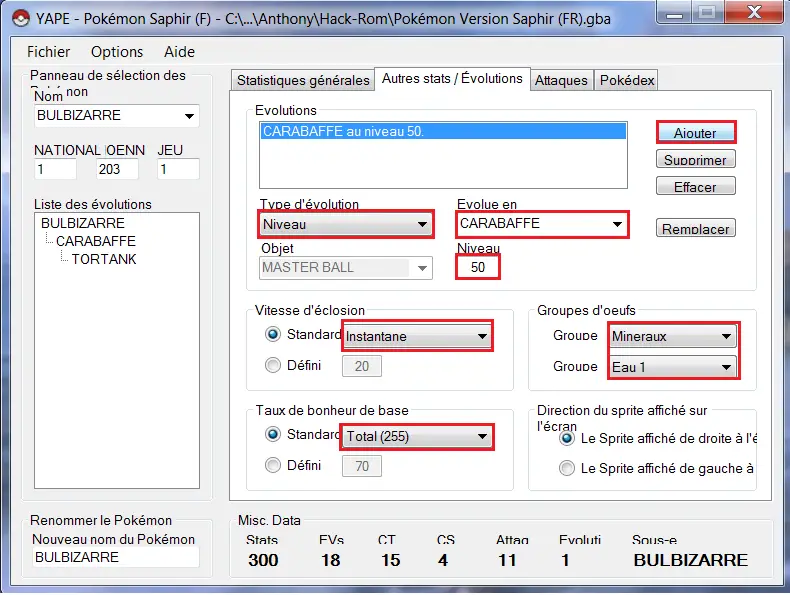Viewport: 790px width, 595px height.
Task: Switch to Statistiques générales tab
Action: 303,80
